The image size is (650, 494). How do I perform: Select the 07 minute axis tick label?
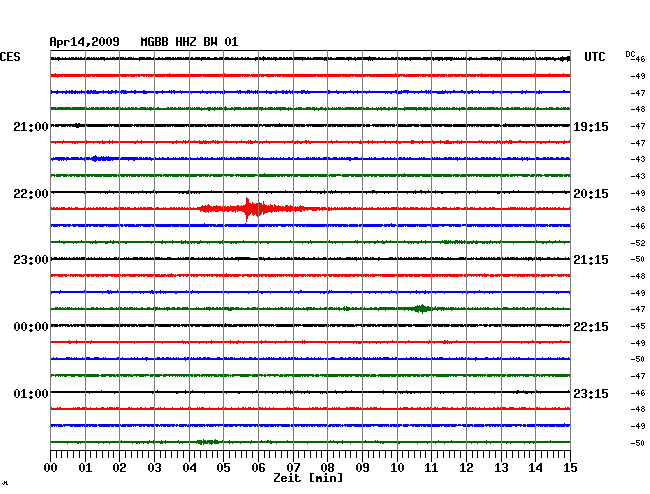pos(293,467)
